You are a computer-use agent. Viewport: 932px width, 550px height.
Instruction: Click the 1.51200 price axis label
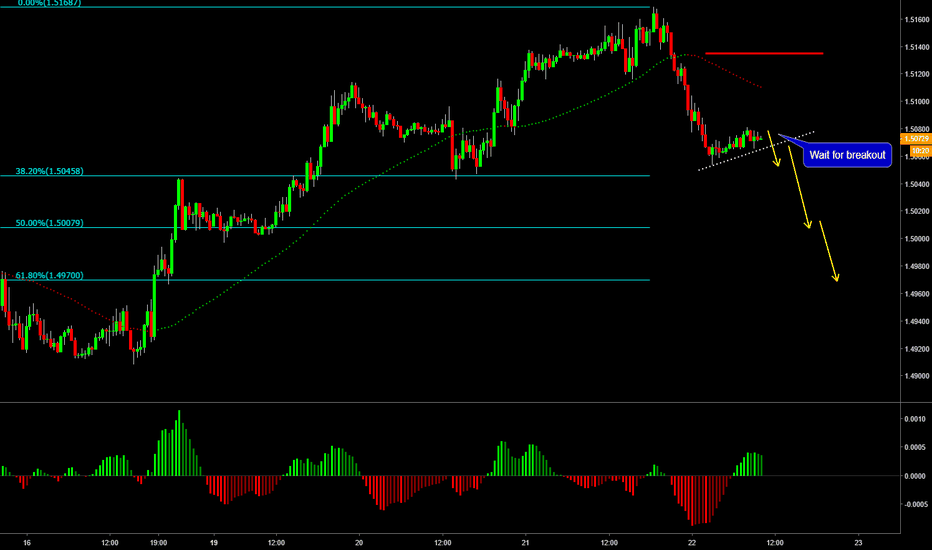click(x=917, y=74)
